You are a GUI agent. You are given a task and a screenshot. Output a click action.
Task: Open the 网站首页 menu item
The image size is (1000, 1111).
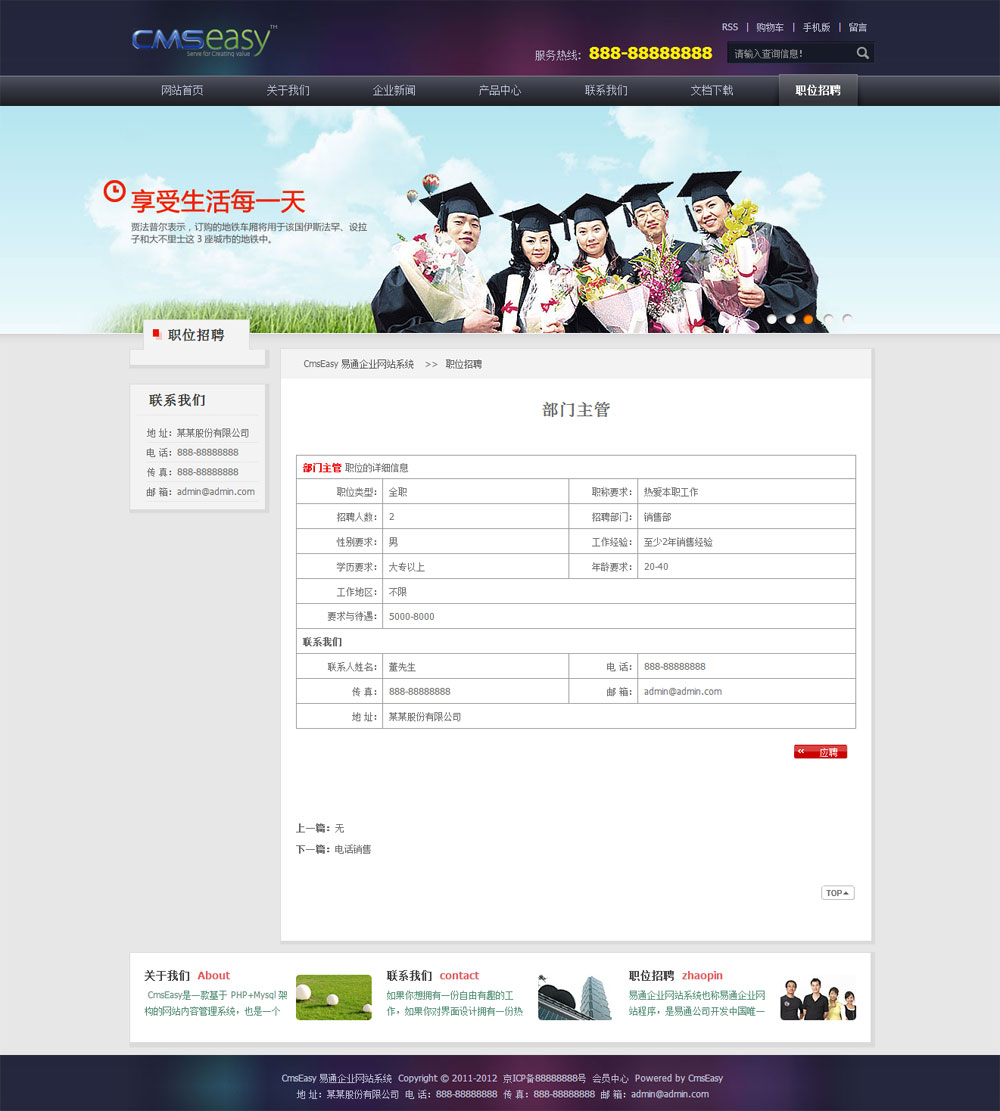182,90
